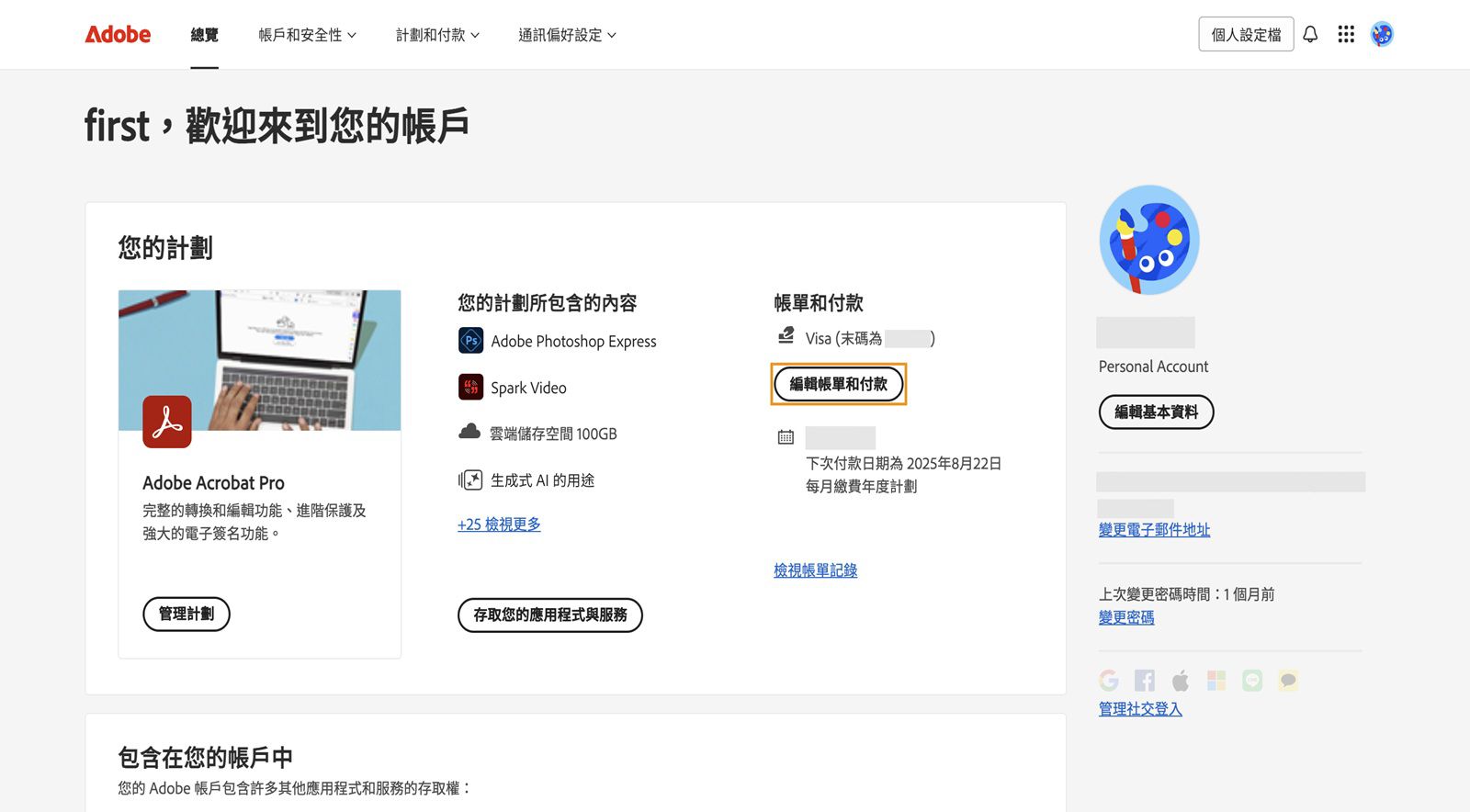This screenshot has width=1470, height=812.
Task: Click the Adobe Photoshop Express icon
Action: pyautogui.click(x=470, y=341)
